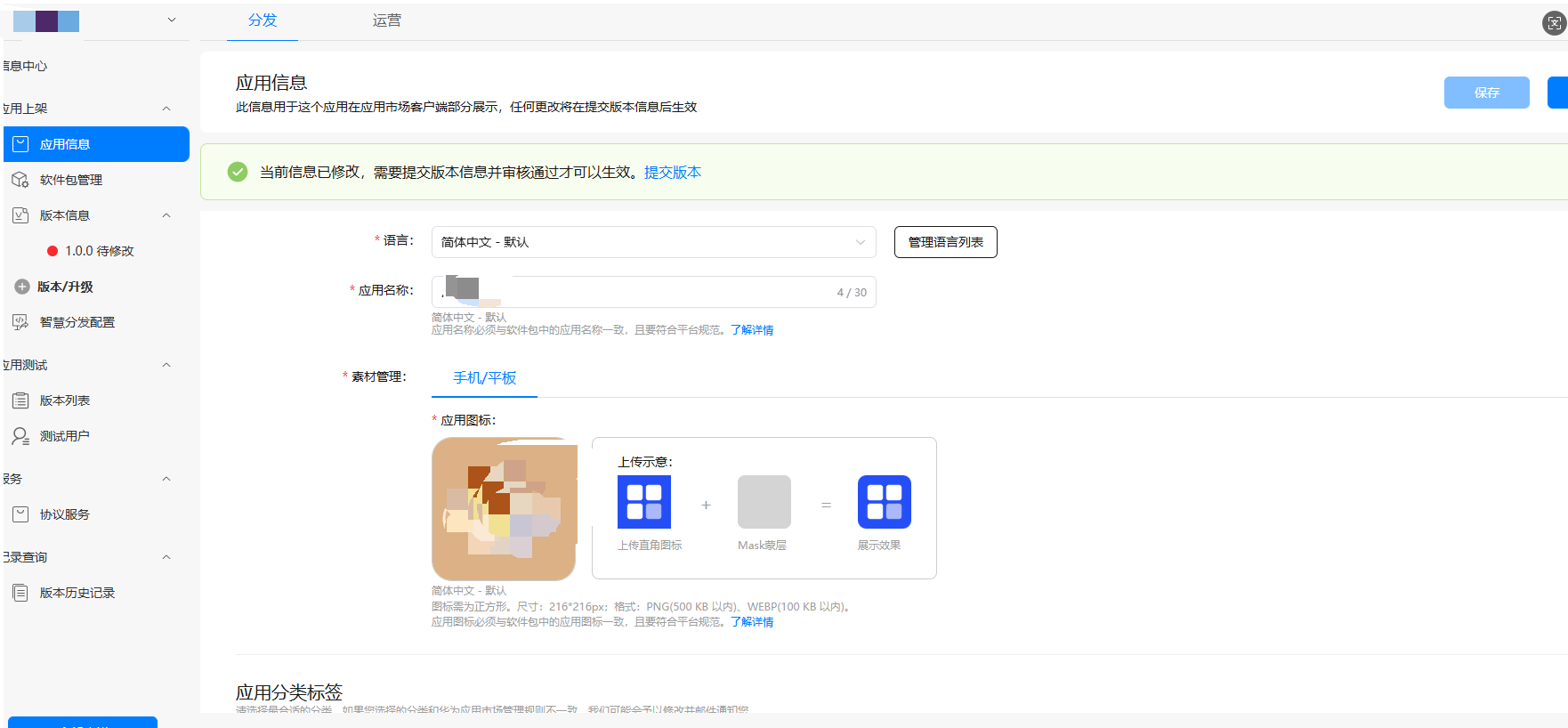The width and height of the screenshot is (1568, 728).
Task: Click the 版本历史记录 document icon
Action: pyautogui.click(x=20, y=593)
